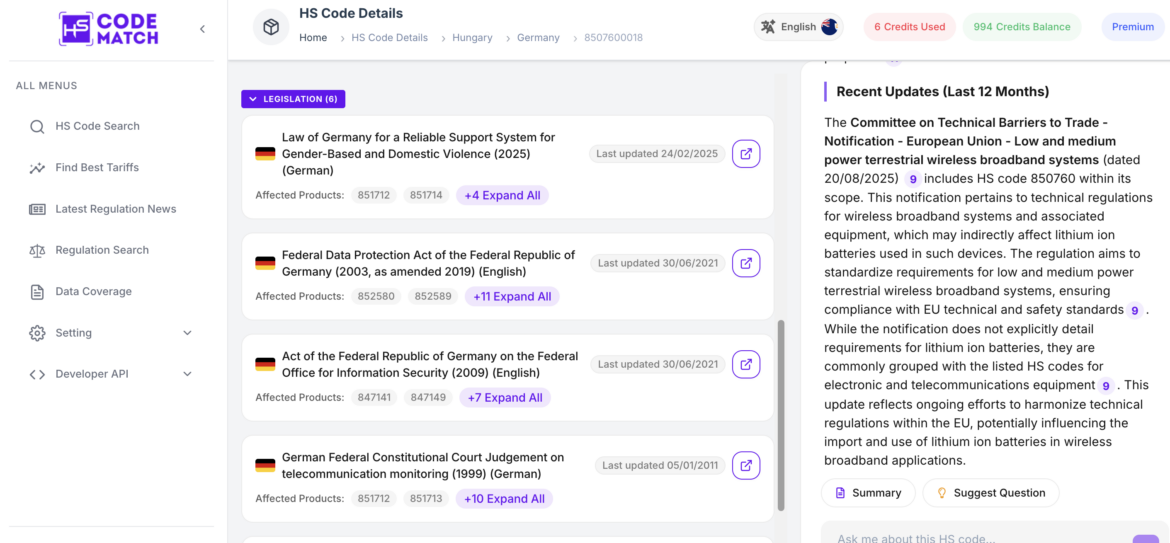Collapse the sidebar with the chevron arrow
The image size is (1170, 543).
tap(202, 29)
